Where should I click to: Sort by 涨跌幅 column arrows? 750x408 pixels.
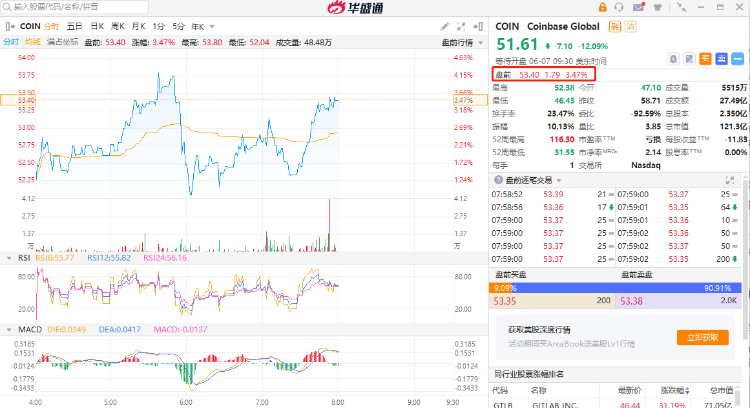pos(687,391)
